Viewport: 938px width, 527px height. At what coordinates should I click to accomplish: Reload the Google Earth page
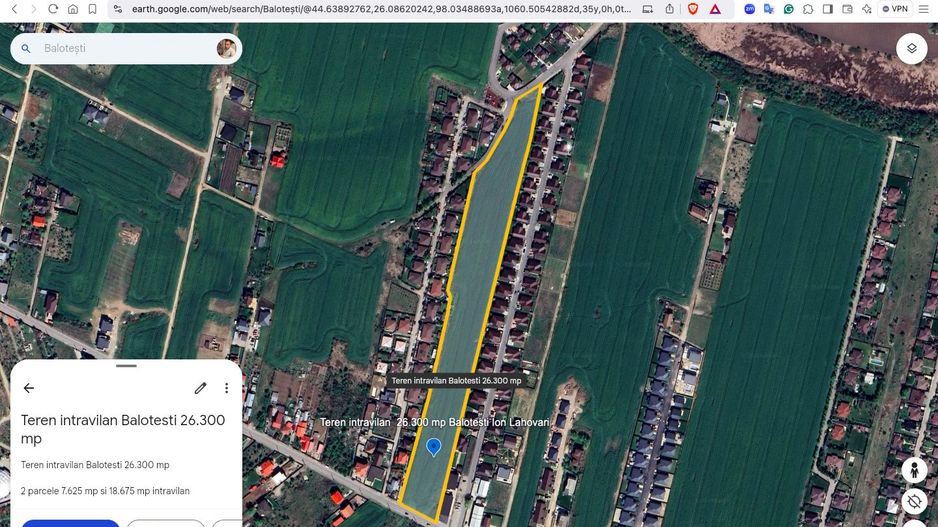53,9
